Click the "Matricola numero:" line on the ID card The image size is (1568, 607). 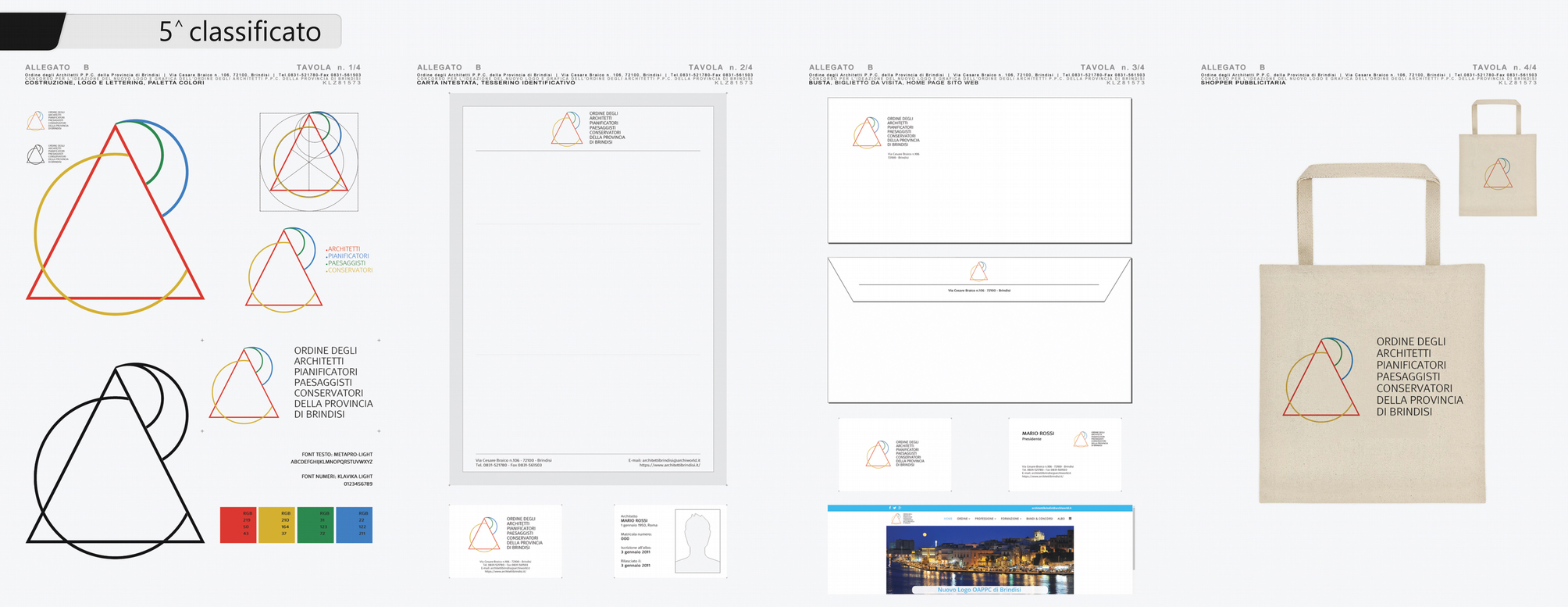coord(636,534)
